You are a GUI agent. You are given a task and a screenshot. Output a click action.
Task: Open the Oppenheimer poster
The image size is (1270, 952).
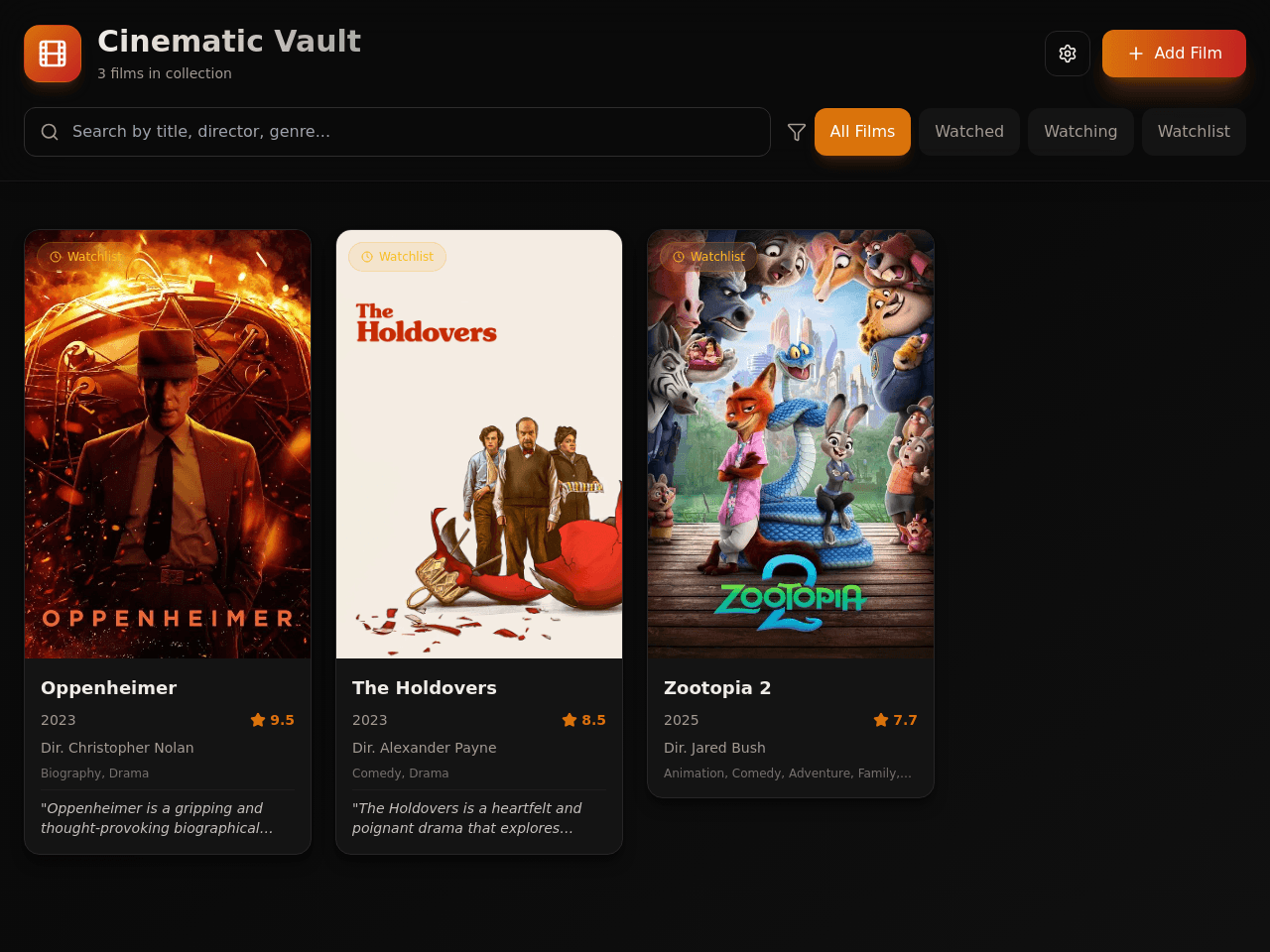pyautogui.click(x=168, y=444)
